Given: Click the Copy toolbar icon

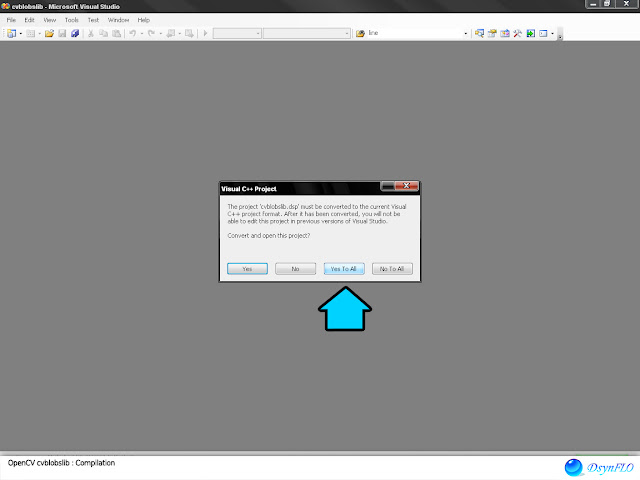Looking at the screenshot, I should (104, 33).
